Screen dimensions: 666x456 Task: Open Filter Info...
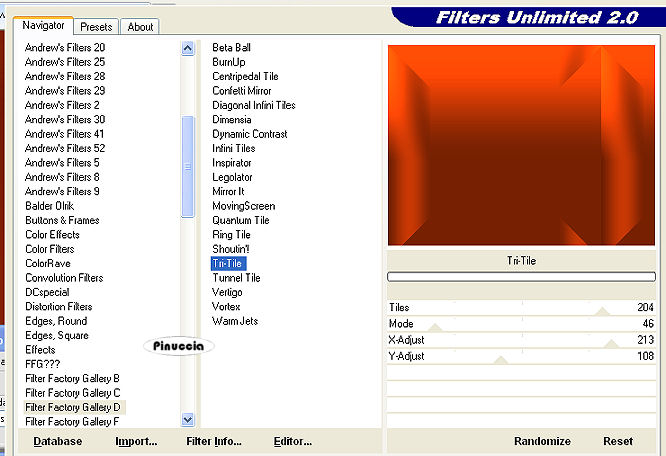coord(214,442)
